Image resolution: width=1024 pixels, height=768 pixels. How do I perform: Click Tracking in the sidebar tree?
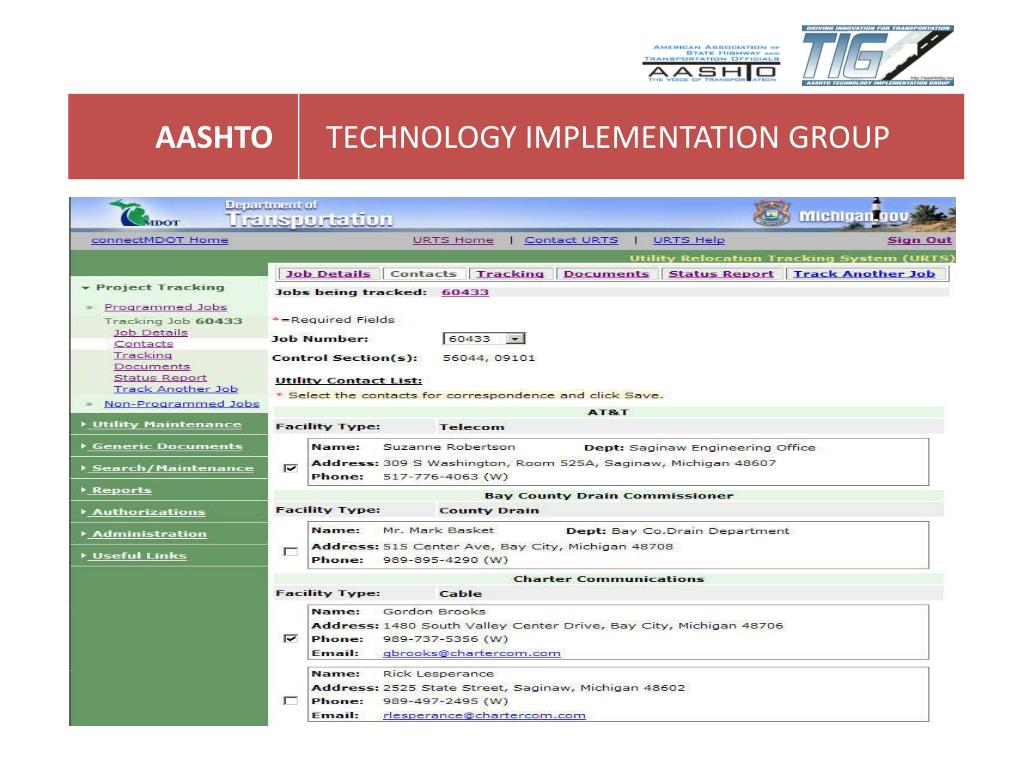pos(142,355)
